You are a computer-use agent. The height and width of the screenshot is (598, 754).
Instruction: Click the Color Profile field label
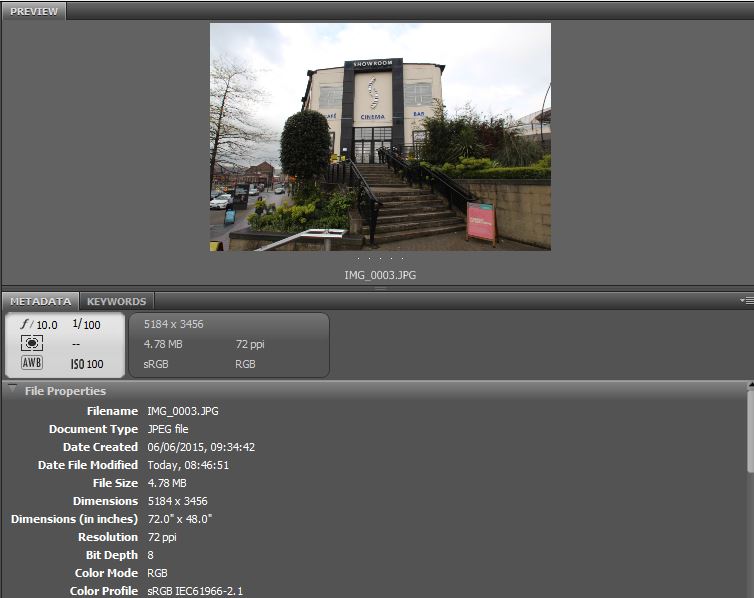coord(104,591)
